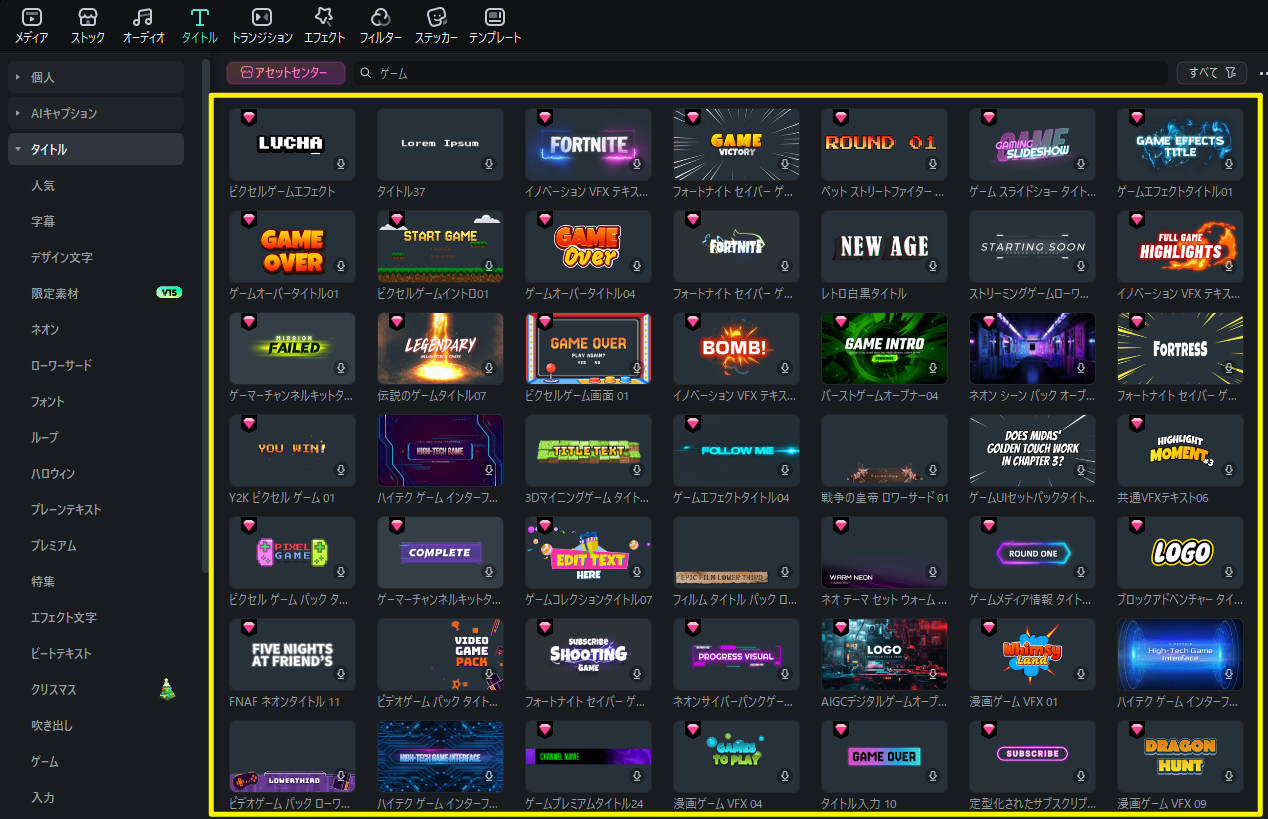The image size is (1268, 819).
Task: Open the メディア media tab icon
Action: pos(31,18)
